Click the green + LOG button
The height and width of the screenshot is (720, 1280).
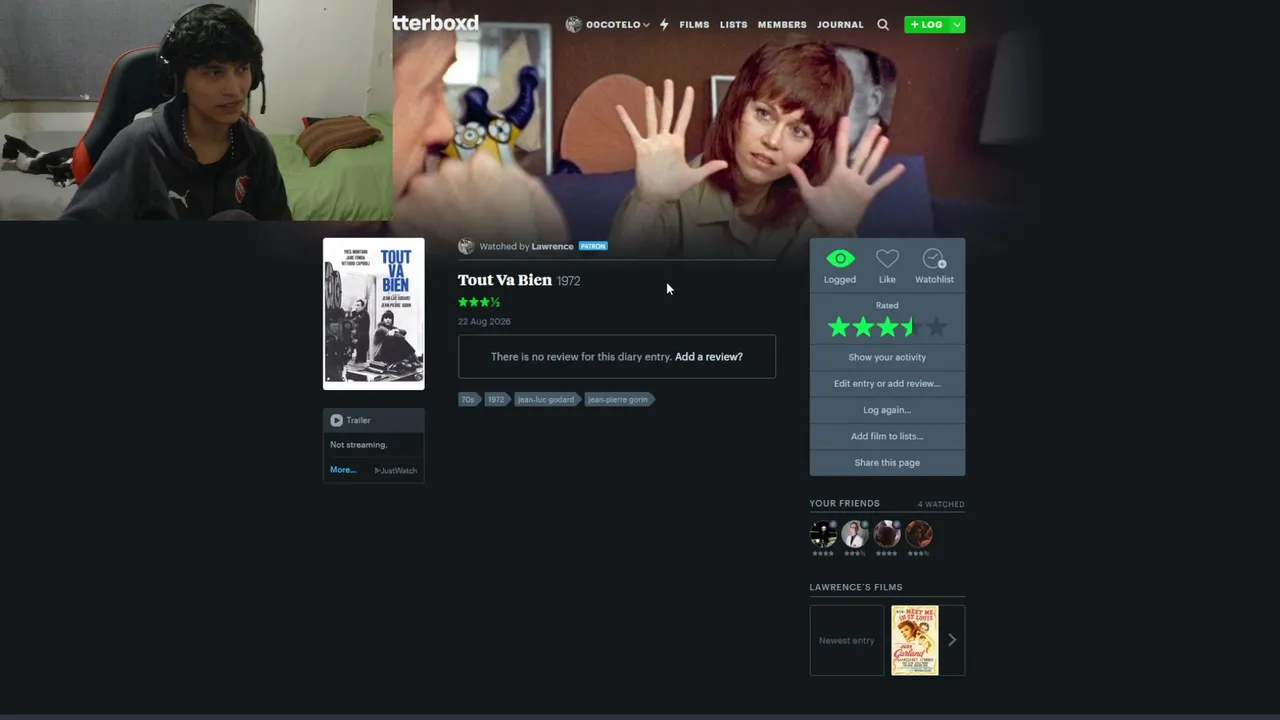[x=926, y=24]
